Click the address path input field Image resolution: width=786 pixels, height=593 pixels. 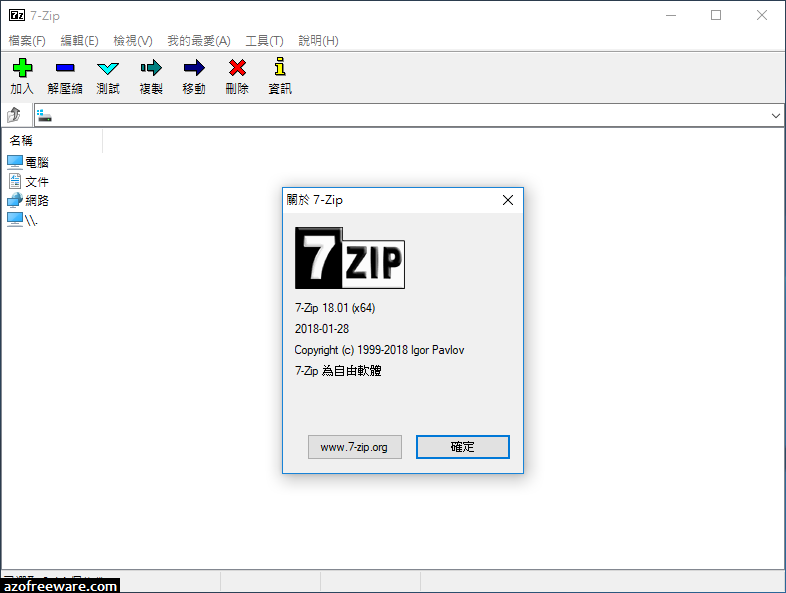click(409, 116)
